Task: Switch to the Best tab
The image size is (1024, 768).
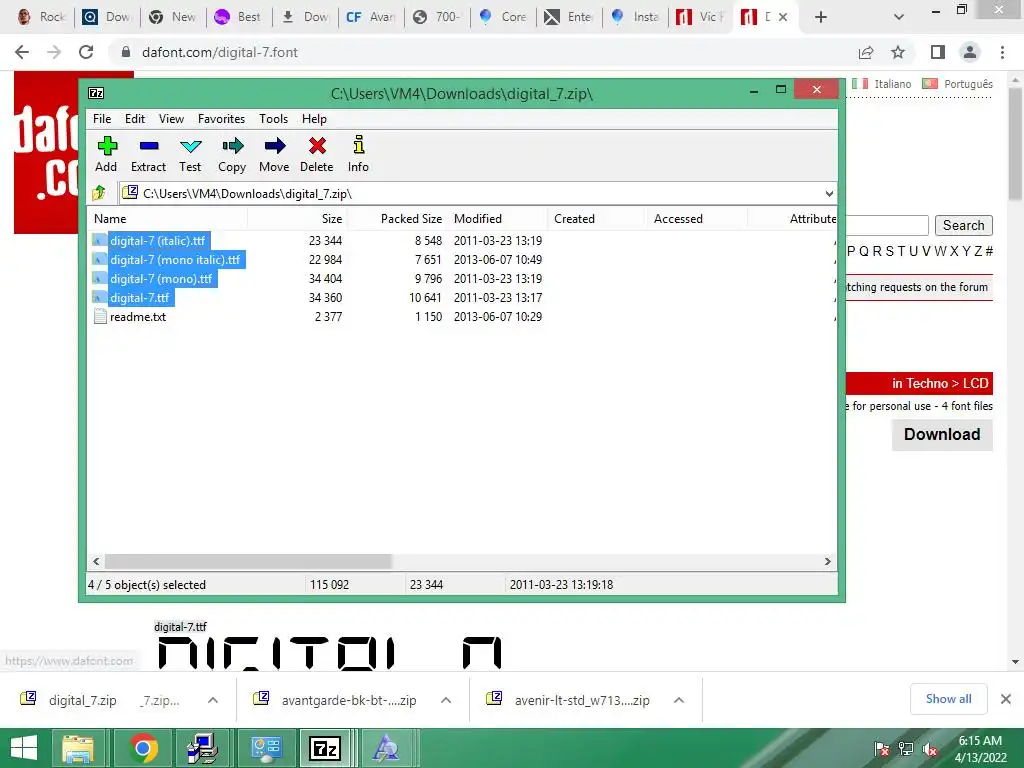Action: pos(238,17)
